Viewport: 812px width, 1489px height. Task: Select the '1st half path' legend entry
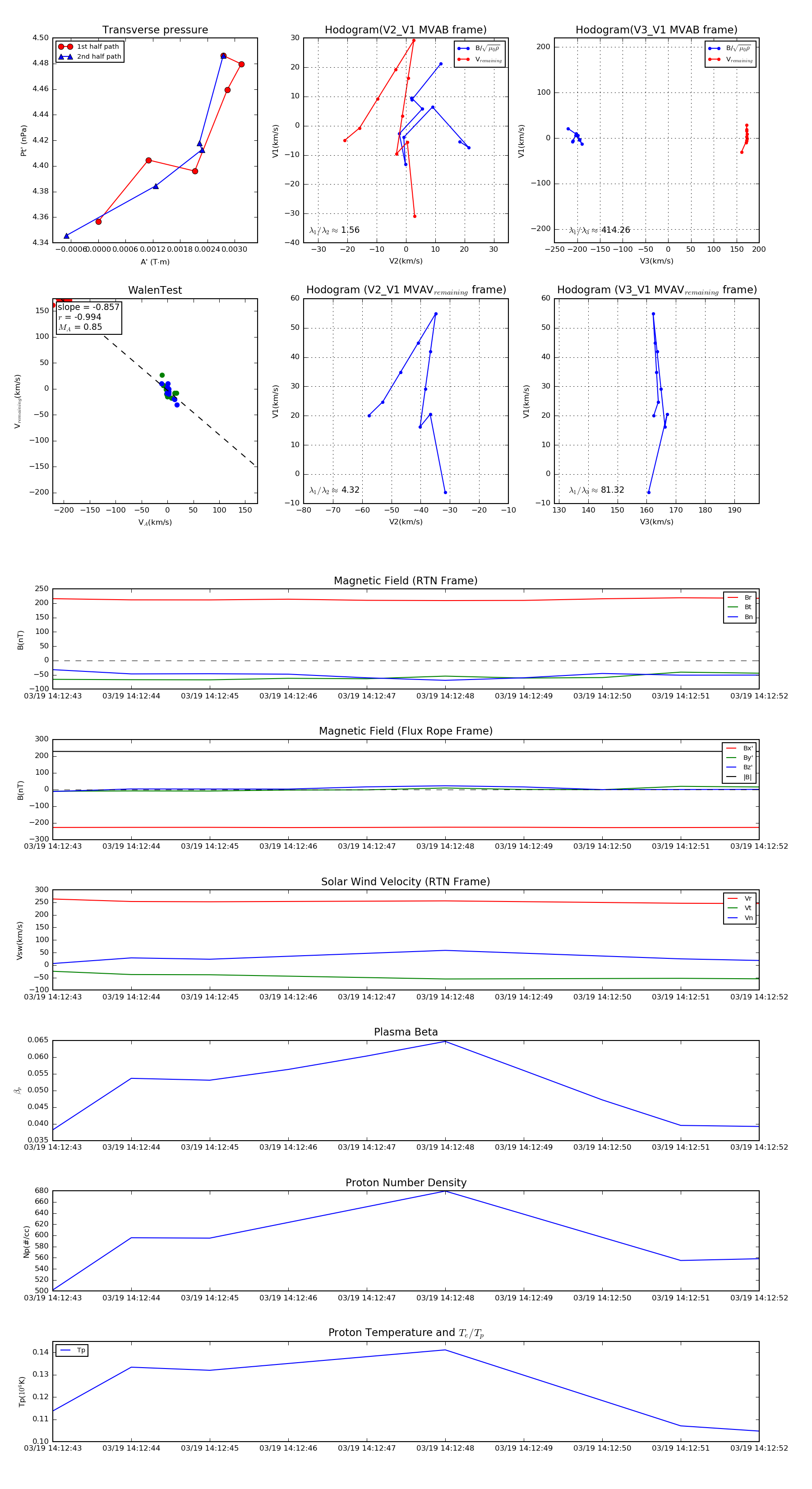89,47
